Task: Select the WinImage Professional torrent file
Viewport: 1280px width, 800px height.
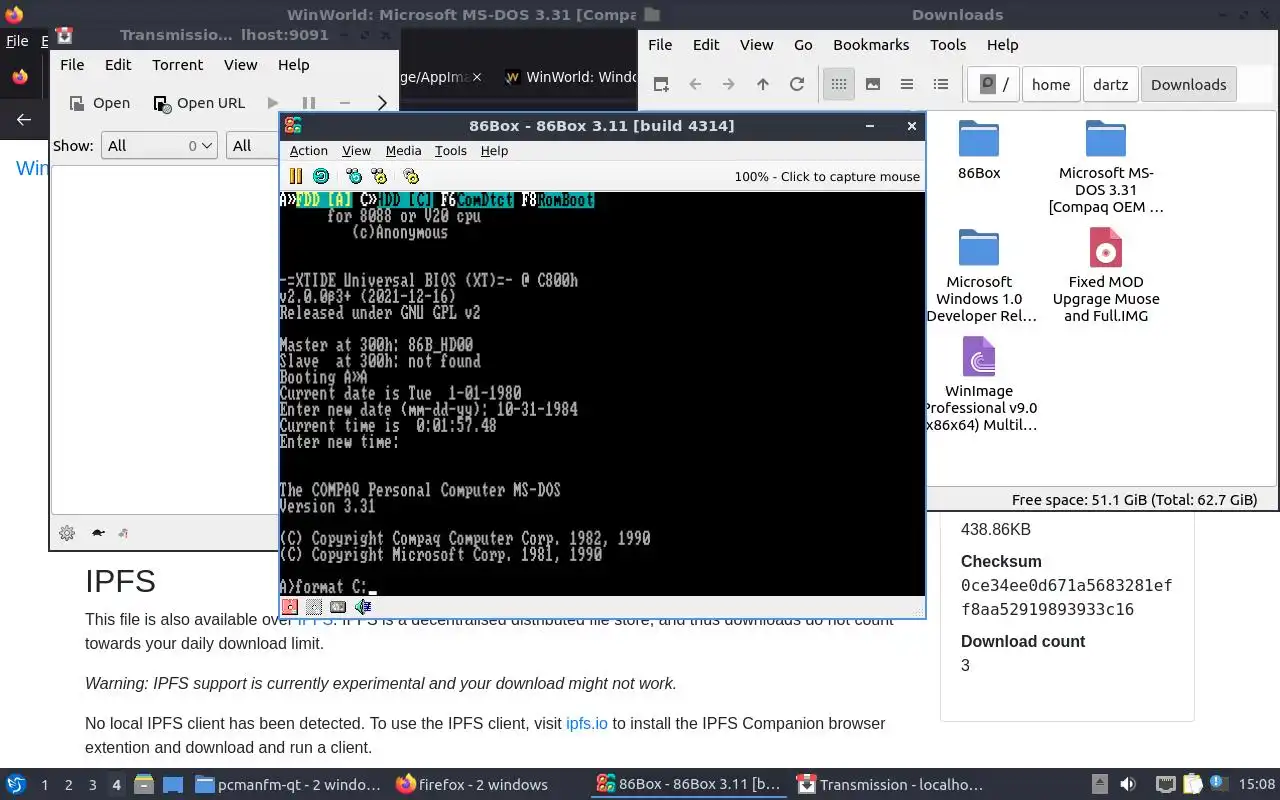Action: 979,385
